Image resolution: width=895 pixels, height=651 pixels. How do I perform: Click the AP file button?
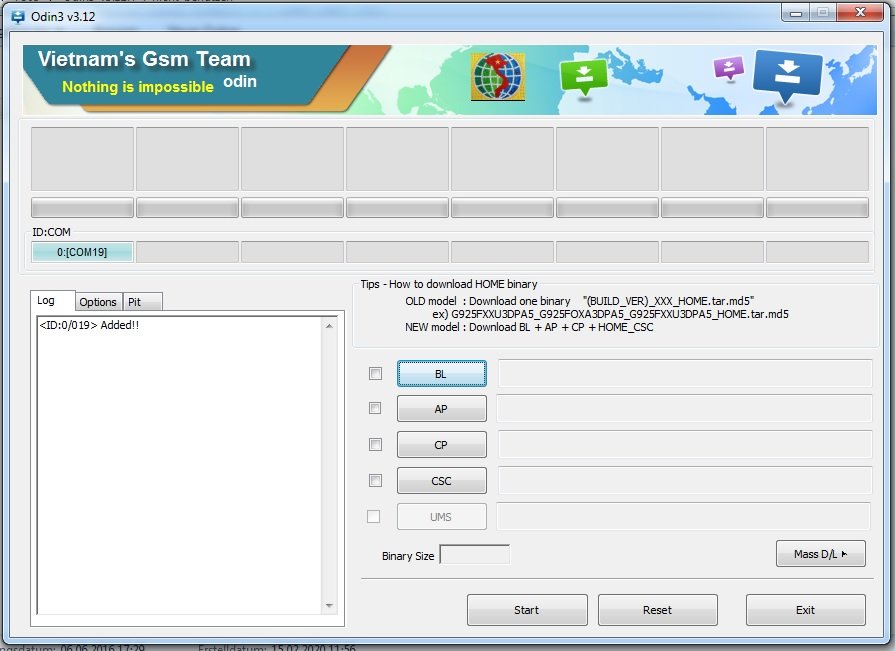442,409
